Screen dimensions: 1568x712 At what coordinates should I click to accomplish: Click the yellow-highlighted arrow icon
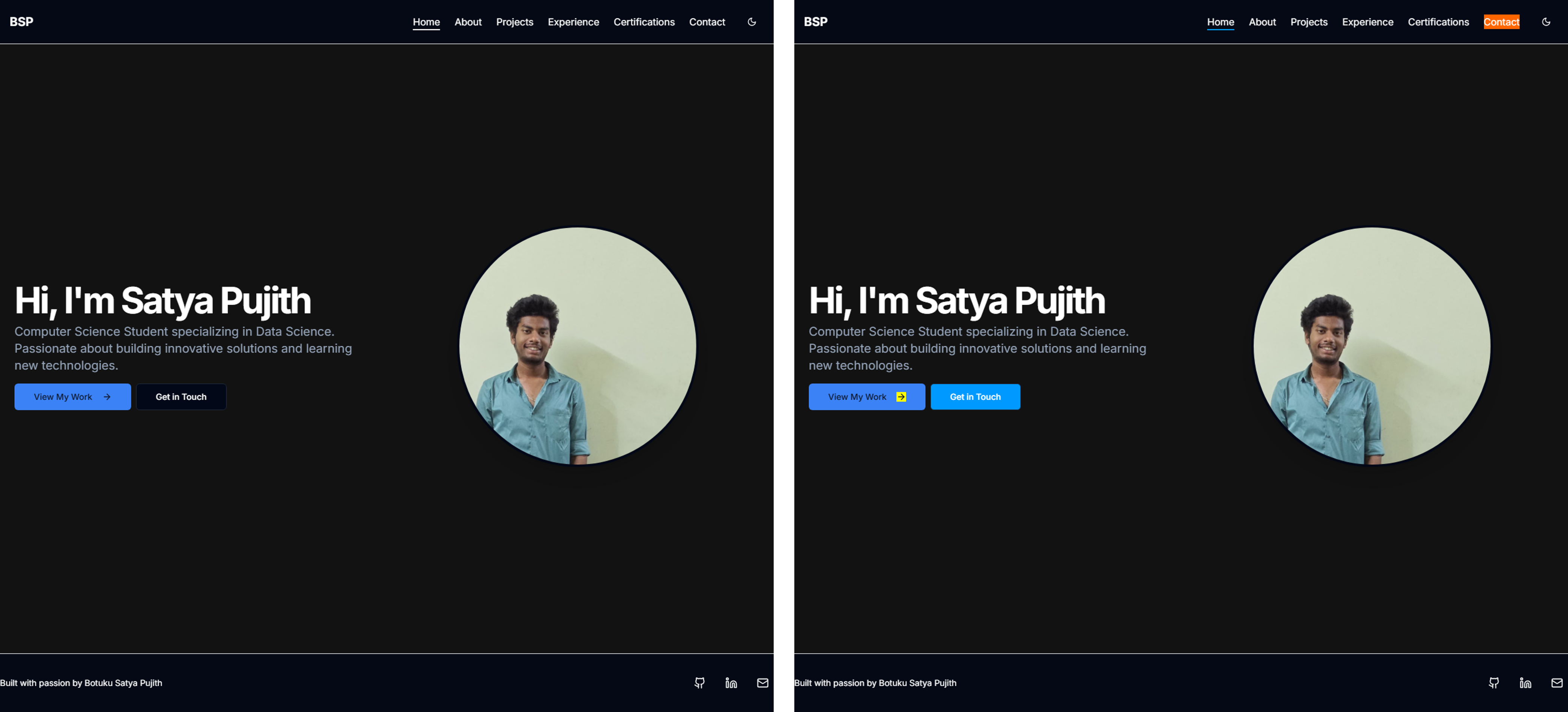901,396
